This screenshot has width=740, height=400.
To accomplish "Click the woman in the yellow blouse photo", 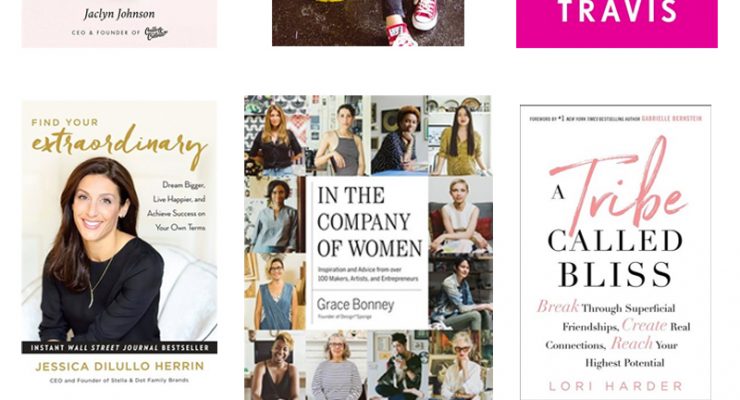I will pyautogui.click(x=460, y=135).
